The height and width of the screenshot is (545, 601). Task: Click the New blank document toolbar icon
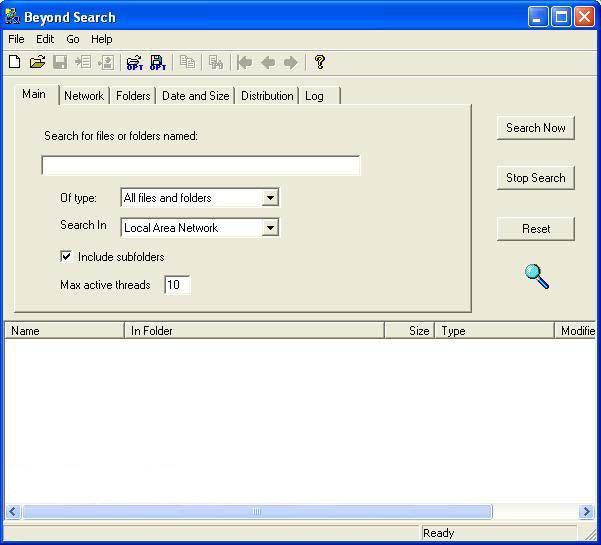coord(15,62)
